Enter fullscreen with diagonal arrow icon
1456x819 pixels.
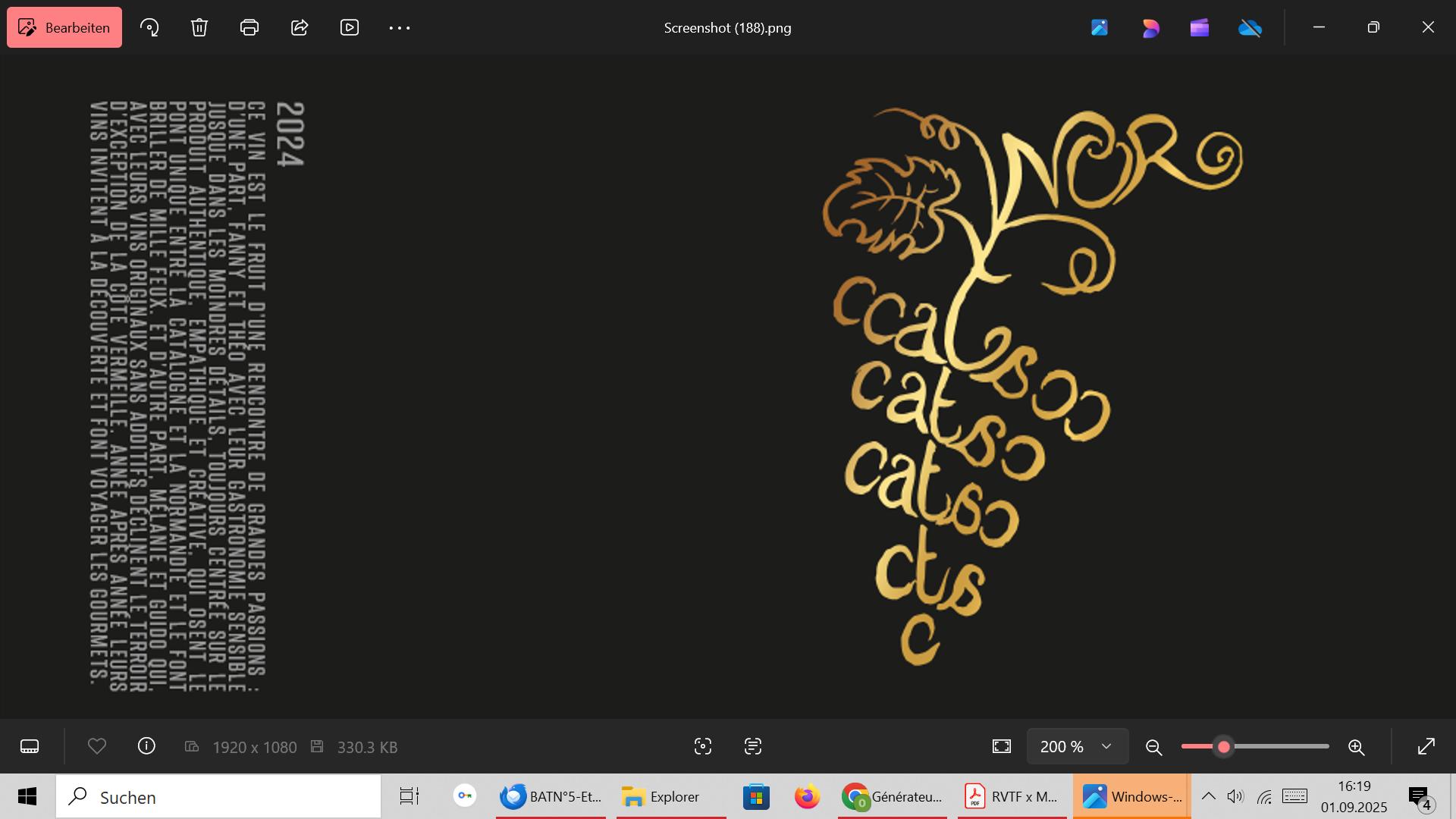1426,747
